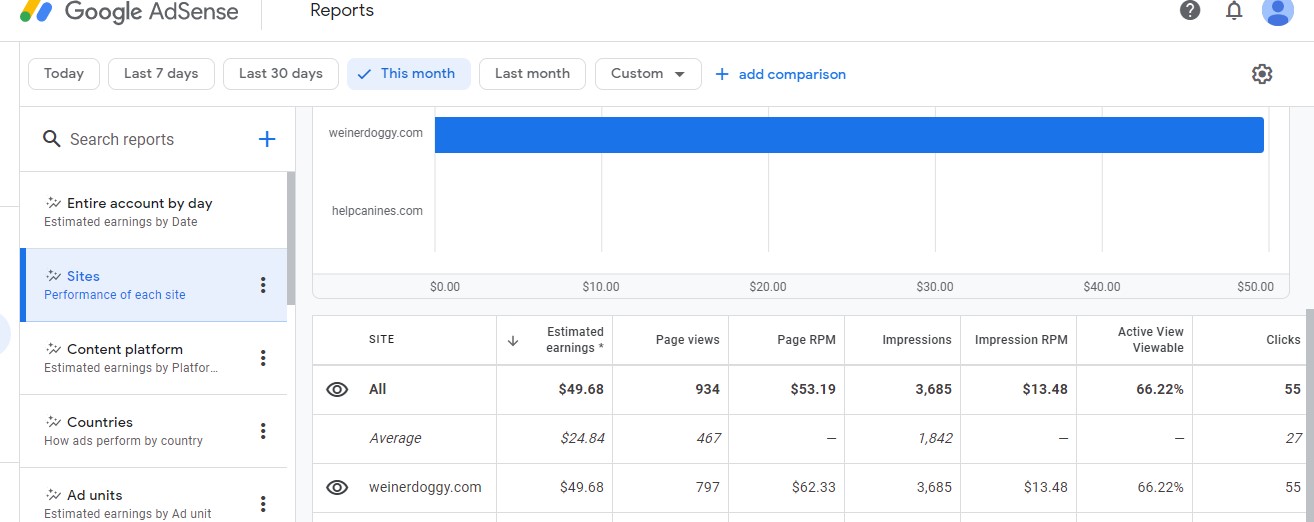Screen dimensions: 1314x522
Task: Click the 934 page views total
Action: (x=707, y=390)
